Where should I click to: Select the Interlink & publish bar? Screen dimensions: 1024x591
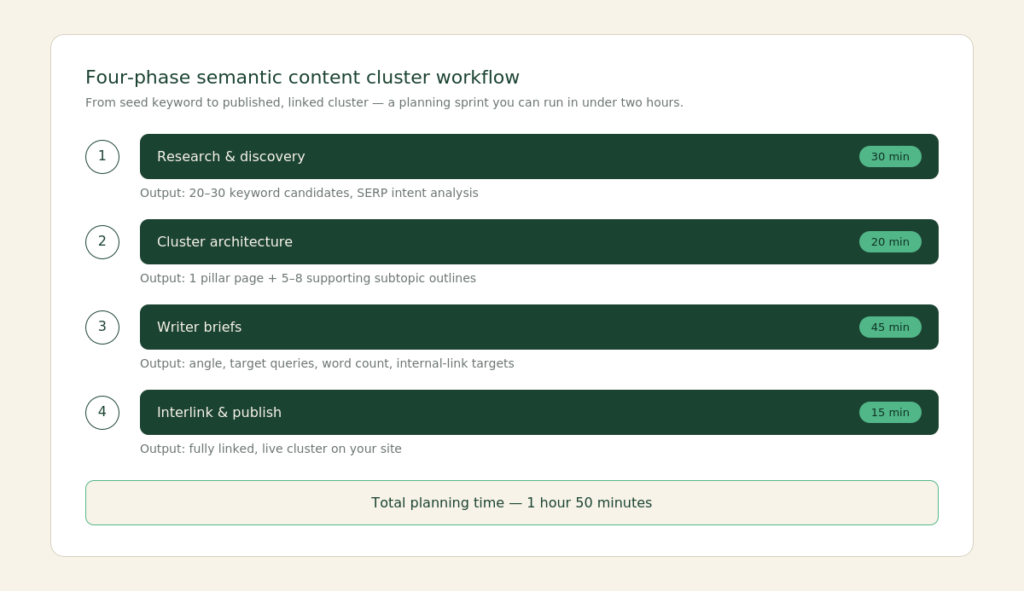[x=539, y=413]
